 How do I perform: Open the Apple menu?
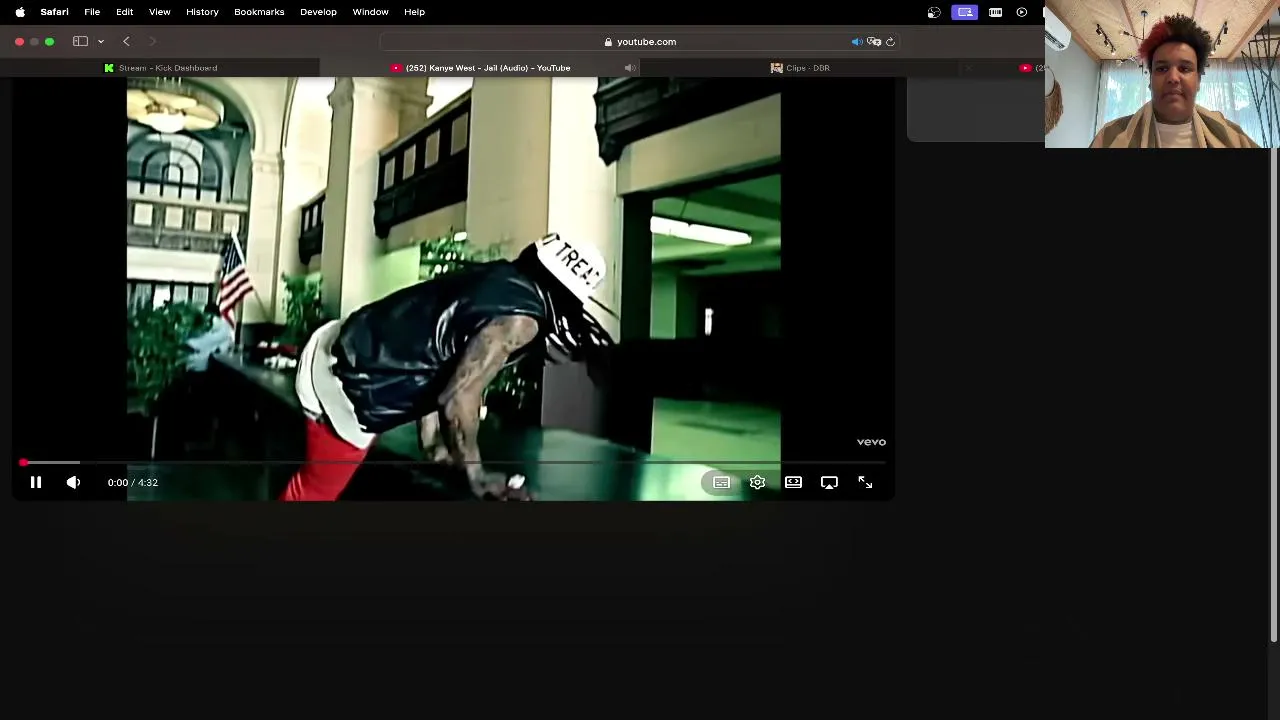20,12
